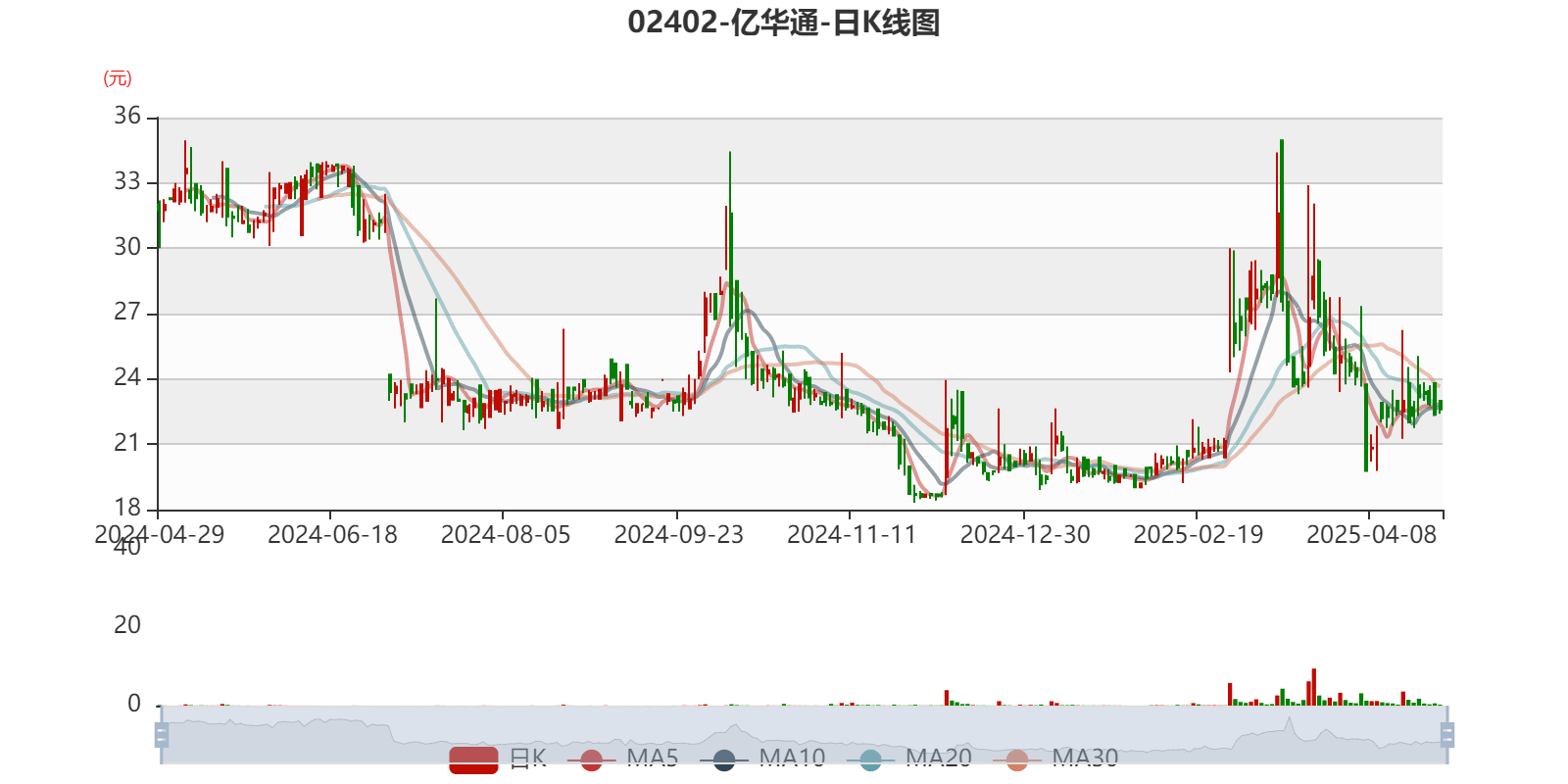
Task: Click the chart title 02402-亿华通-日K线图
Action: pyautogui.click(x=784, y=23)
